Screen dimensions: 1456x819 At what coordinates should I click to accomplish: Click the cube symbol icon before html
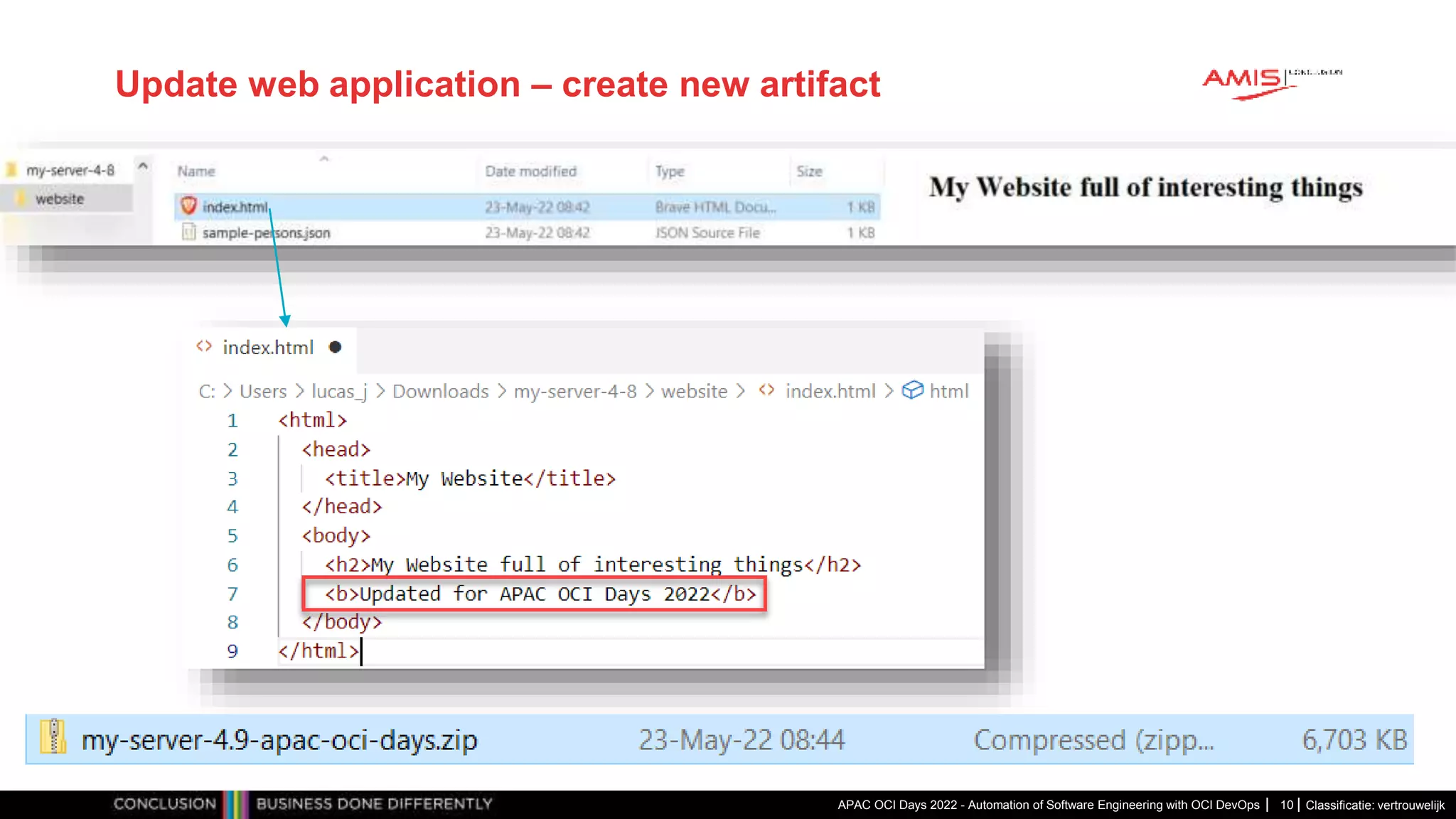click(x=913, y=390)
